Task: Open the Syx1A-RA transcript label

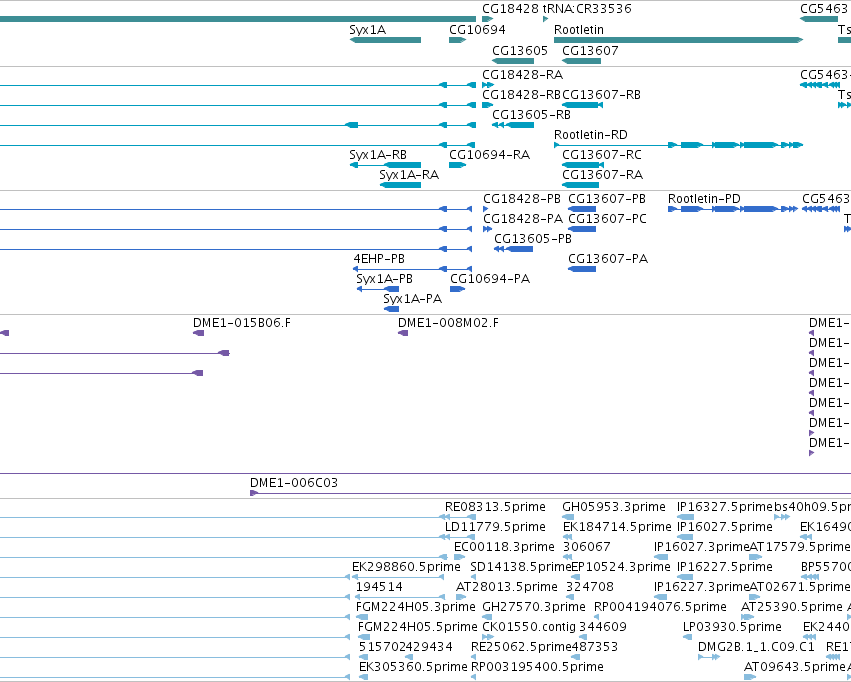Action: (409, 175)
